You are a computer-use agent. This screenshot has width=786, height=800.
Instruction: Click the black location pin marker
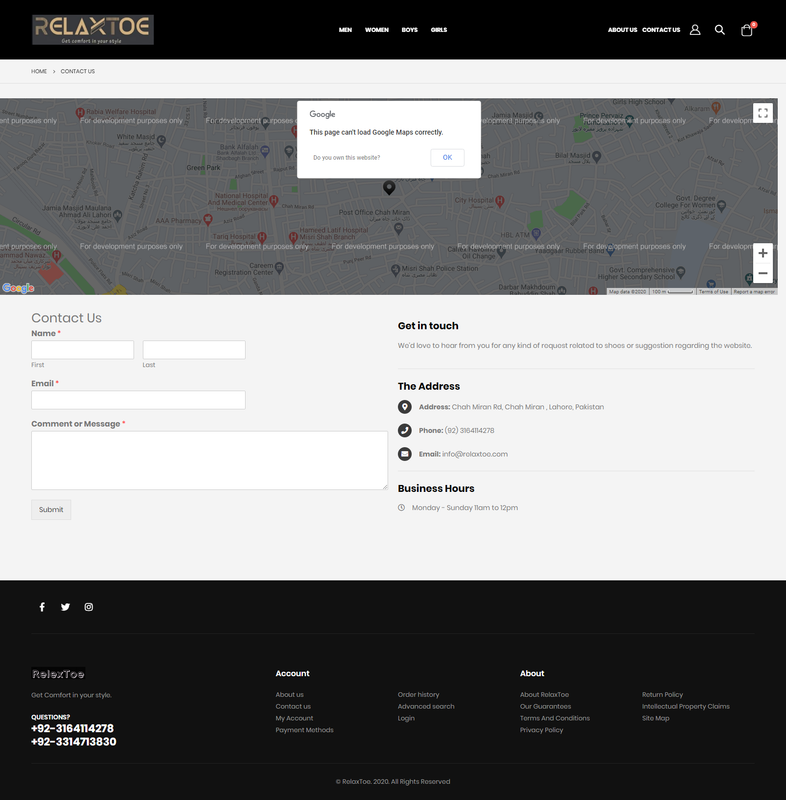click(x=389, y=188)
